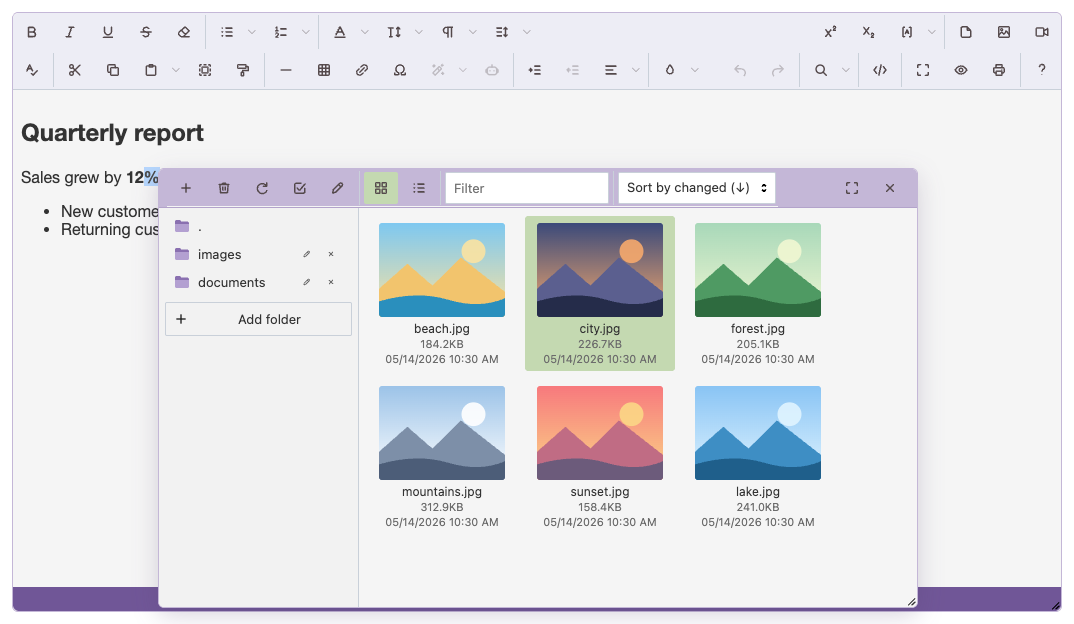
Task: Select the beach.jpg thumbnail
Action: [442, 270]
